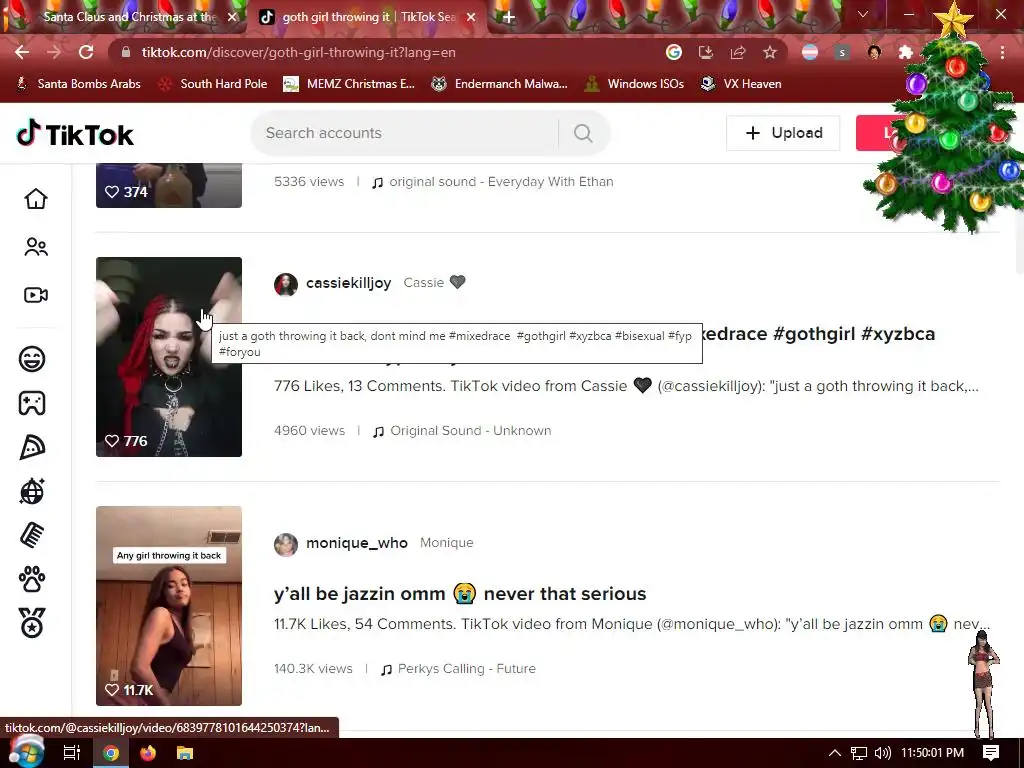Open the tab search dropdown chevron
Image resolution: width=1024 pixels, height=768 pixels.
pos(863,14)
